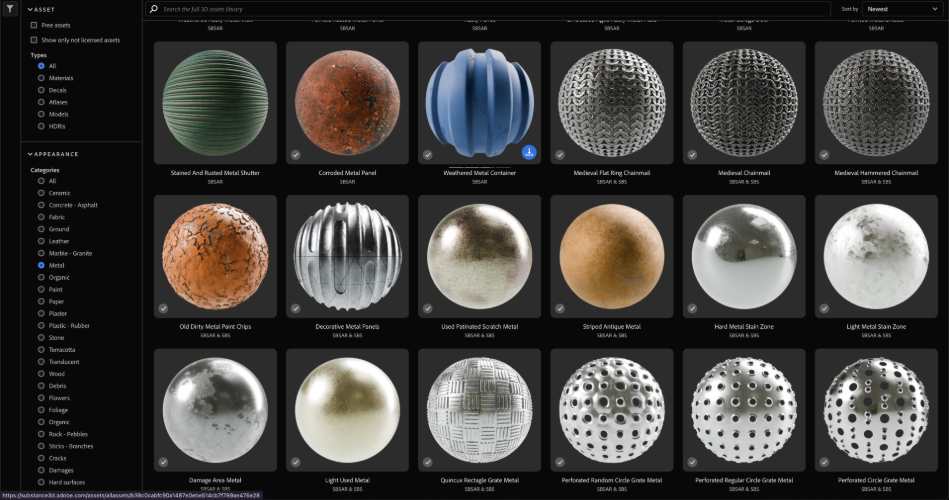Choose the Concrete - Asphalt category
This screenshot has width=949, height=500.
point(41,205)
